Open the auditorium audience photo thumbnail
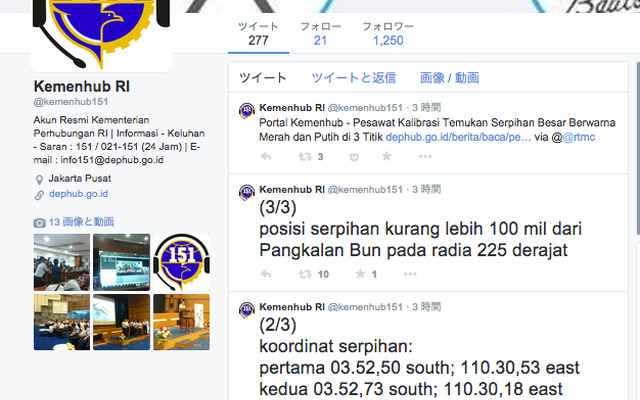The height and width of the screenshot is (400, 640). pos(62,322)
